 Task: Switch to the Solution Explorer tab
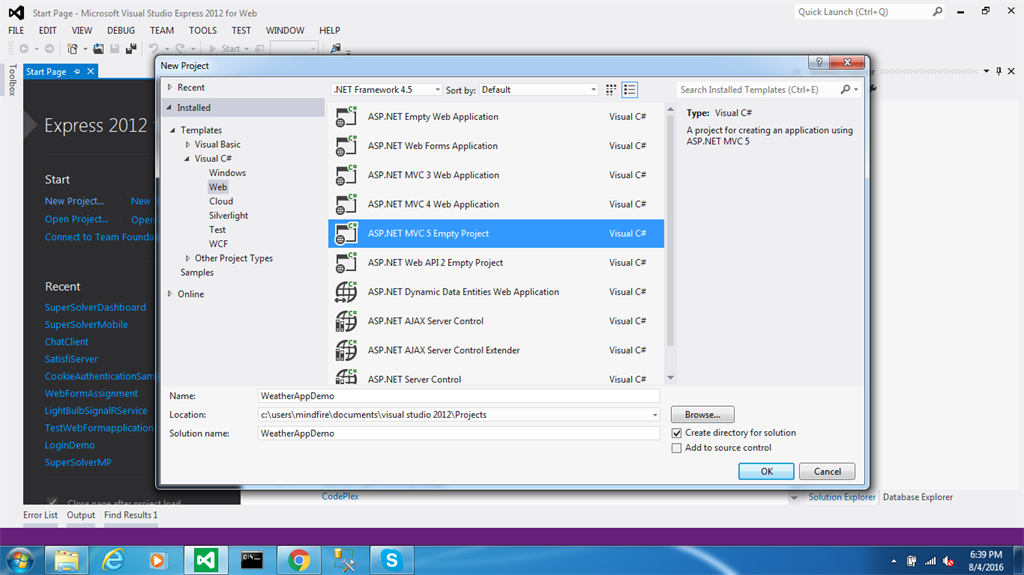pyautogui.click(x=842, y=497)
